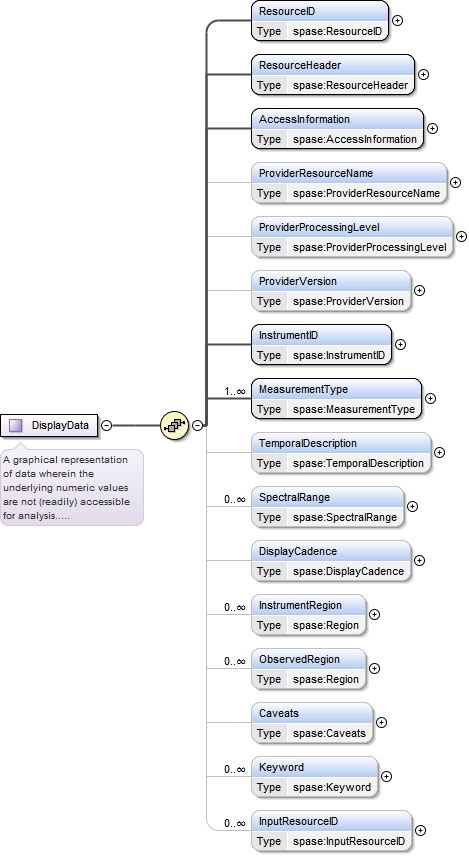Click the 0..∞ cardinality beside Keyword

tap(235, 770)
